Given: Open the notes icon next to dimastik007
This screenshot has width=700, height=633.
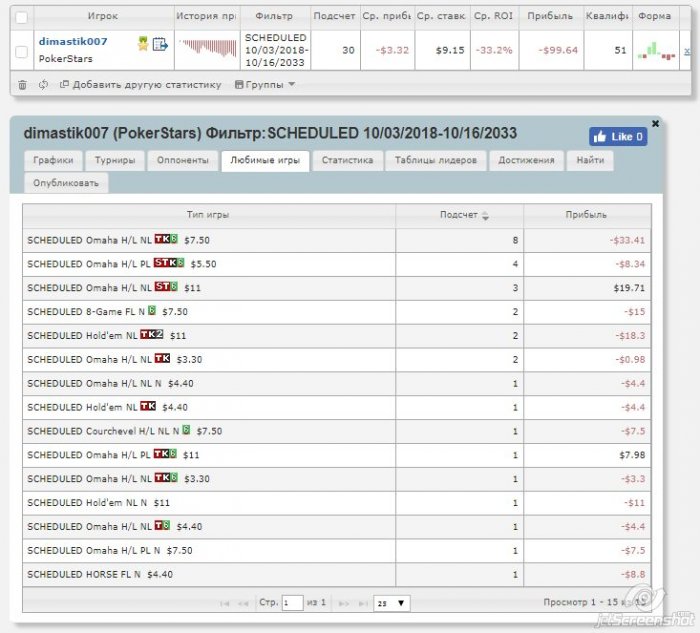Looking at the screenshot, I should coord(159,44).
